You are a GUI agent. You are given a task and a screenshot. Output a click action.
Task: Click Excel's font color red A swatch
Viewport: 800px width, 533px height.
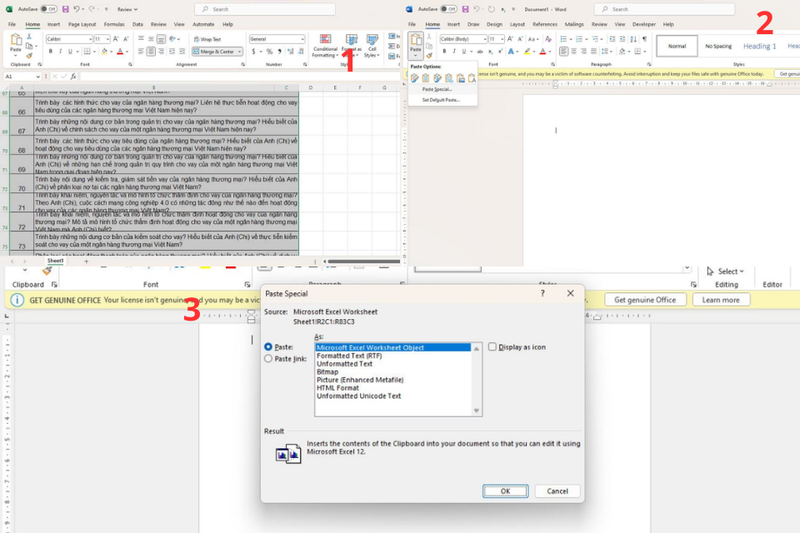click(120, 52)
